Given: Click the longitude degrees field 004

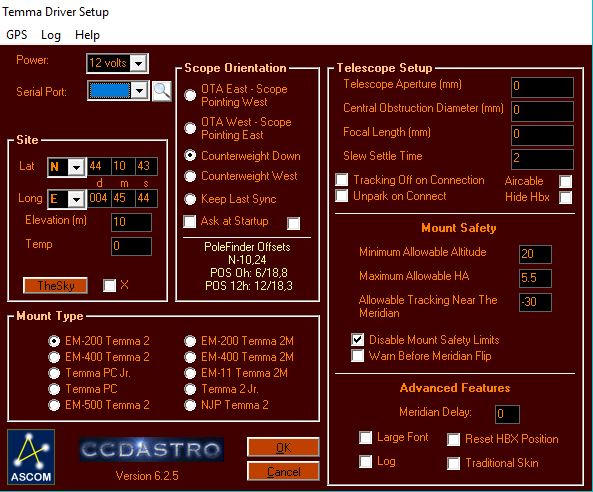Looking at the screenshot, I should coord(99,198).
